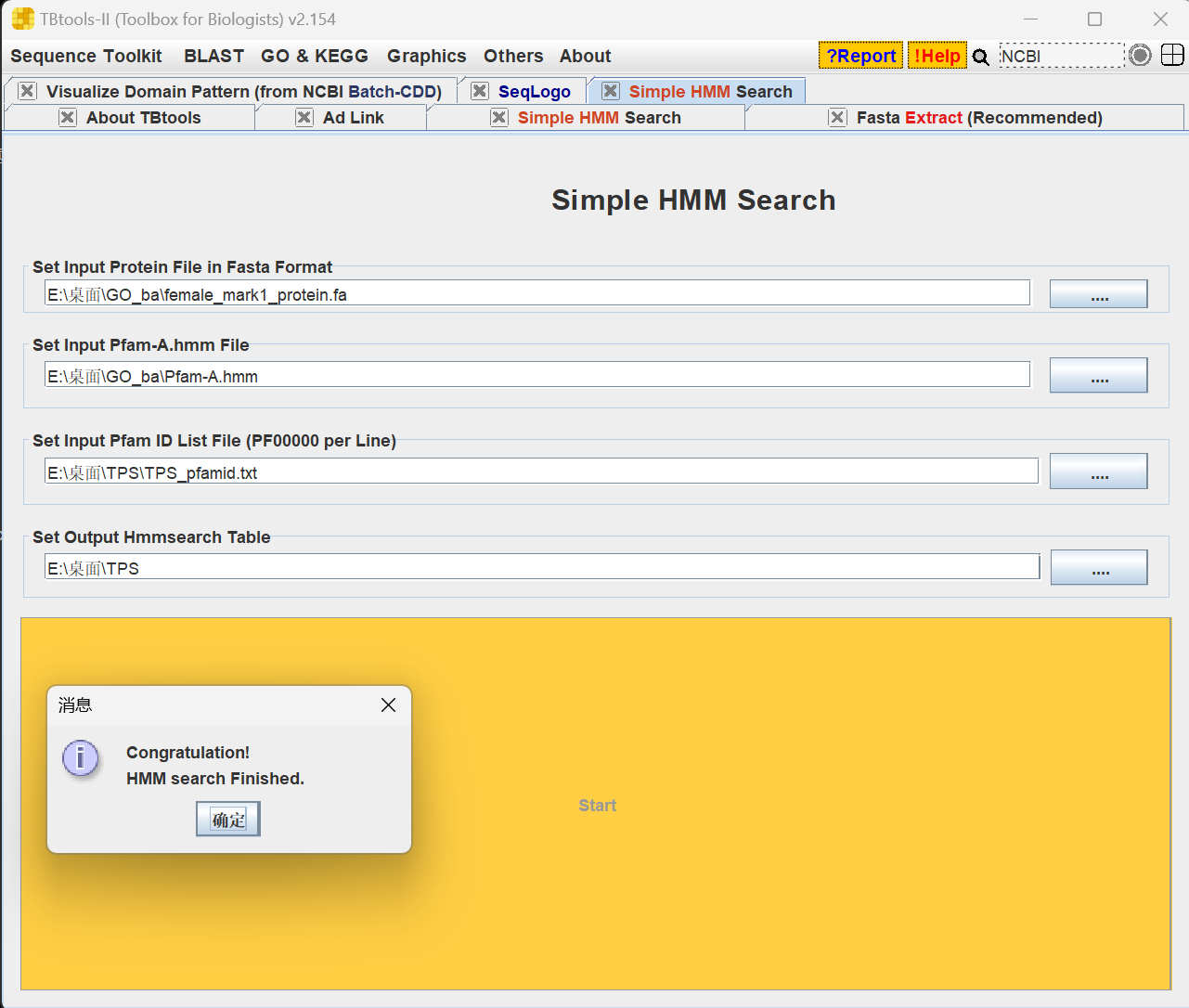Image resolution: width=1189 pixels, height=1008 pixels.
Task: Maximize the TBtools window
Action: [x=1095, y=19]
